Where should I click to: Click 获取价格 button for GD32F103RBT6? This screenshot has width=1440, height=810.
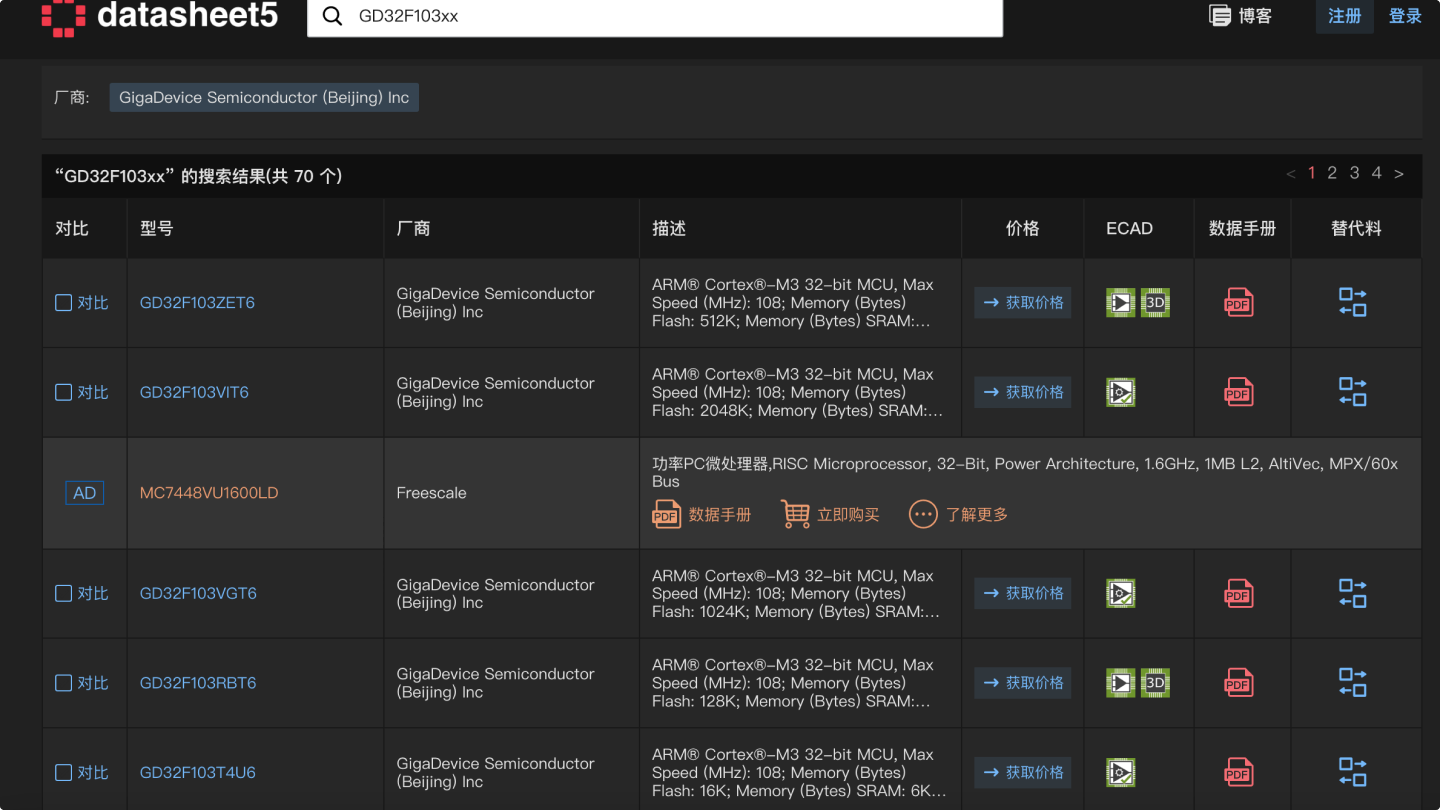coord(1023,683)
